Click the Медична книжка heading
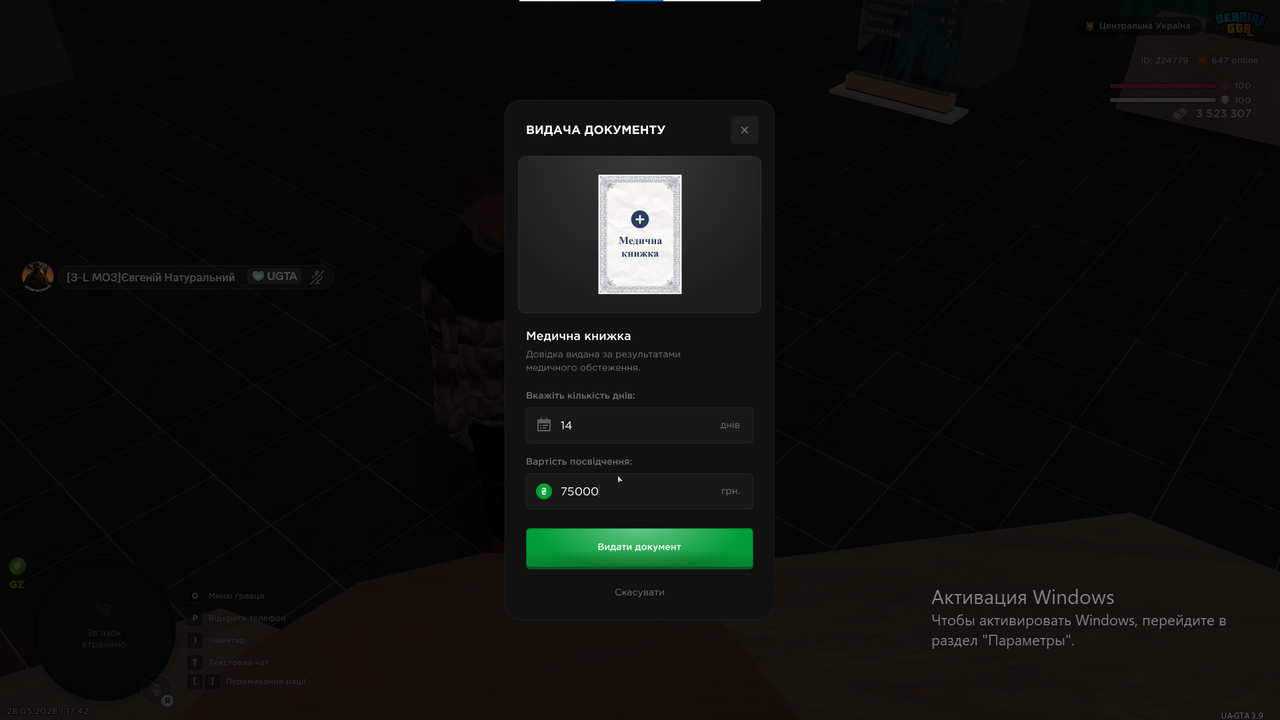 tap(578, 336)
